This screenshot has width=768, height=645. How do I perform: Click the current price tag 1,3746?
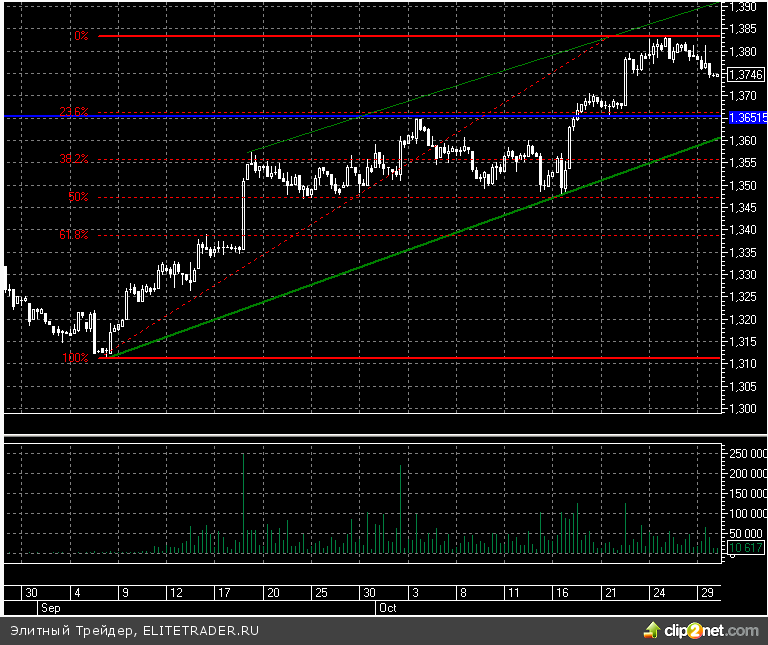coord(743,74)
